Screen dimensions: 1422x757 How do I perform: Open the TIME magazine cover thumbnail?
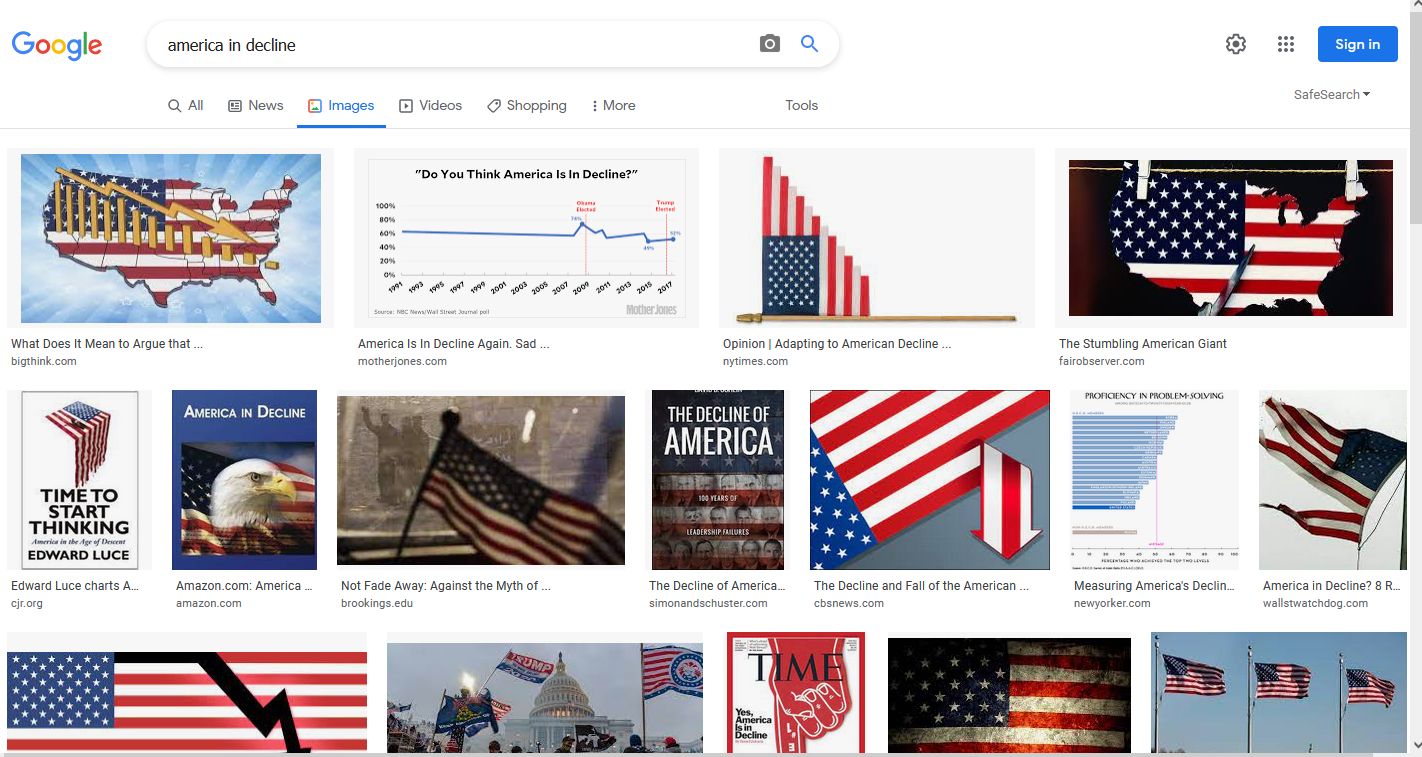(795, 692)
